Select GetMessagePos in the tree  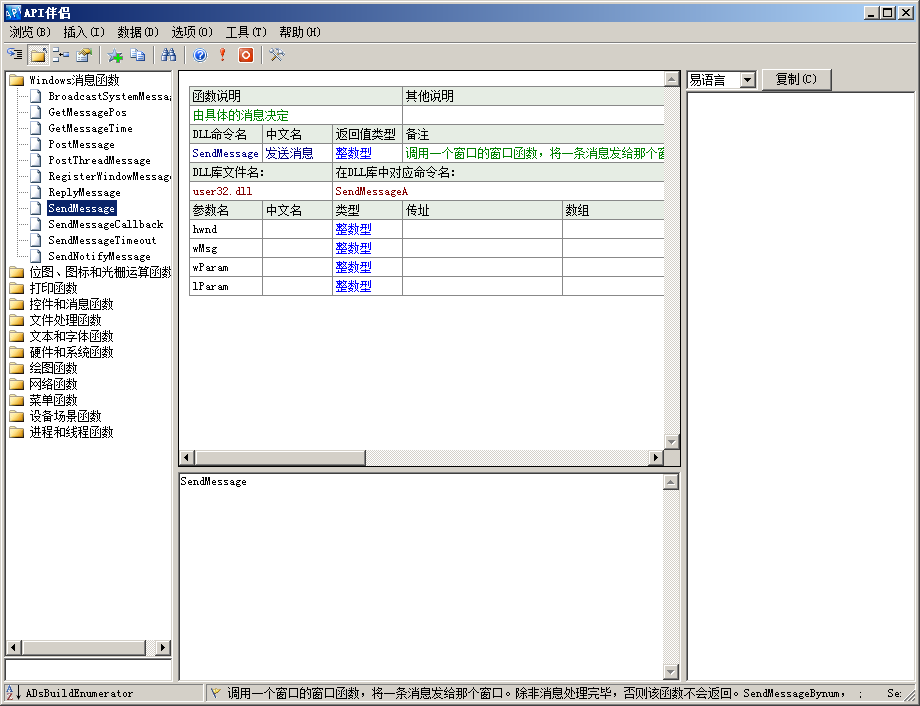point(87,112)
